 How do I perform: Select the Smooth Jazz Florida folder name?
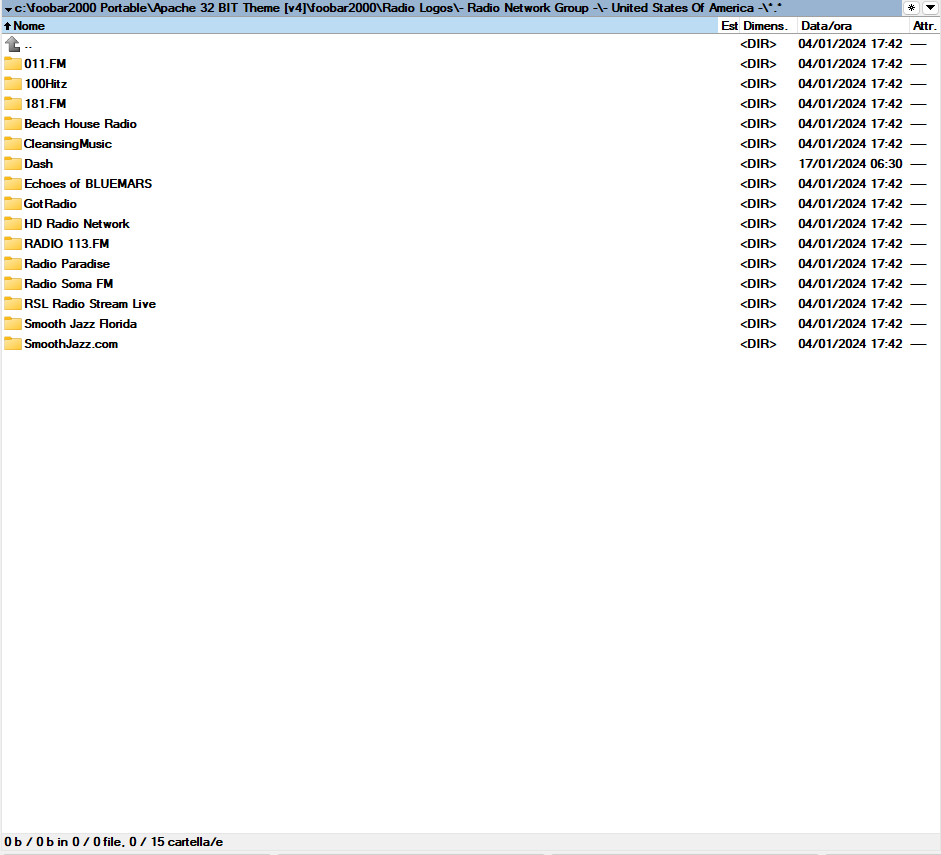coord(80,323)
